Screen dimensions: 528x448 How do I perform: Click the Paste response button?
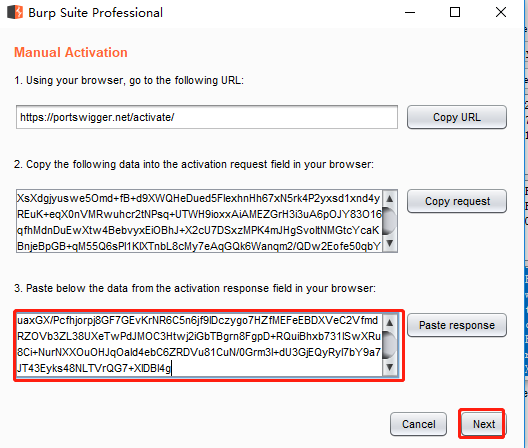(457, 325)
